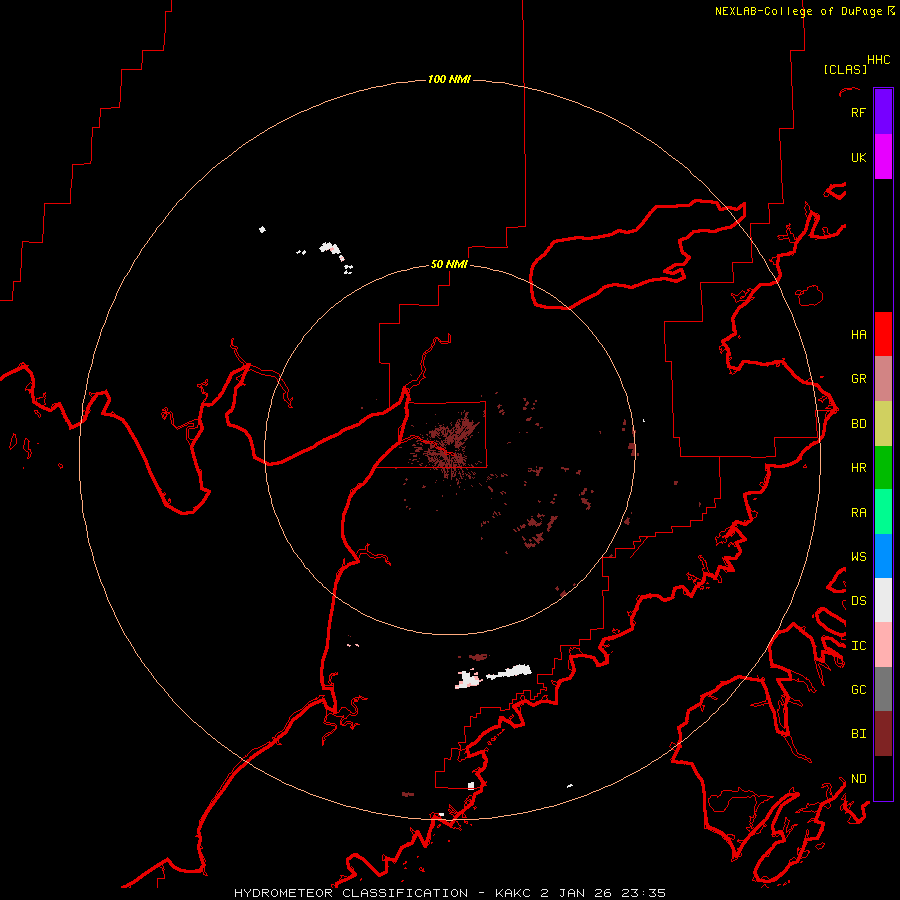Click the 'RF' legend label
Image resolution: width=900 pixels, height=900 pixels.
(858, 113)
